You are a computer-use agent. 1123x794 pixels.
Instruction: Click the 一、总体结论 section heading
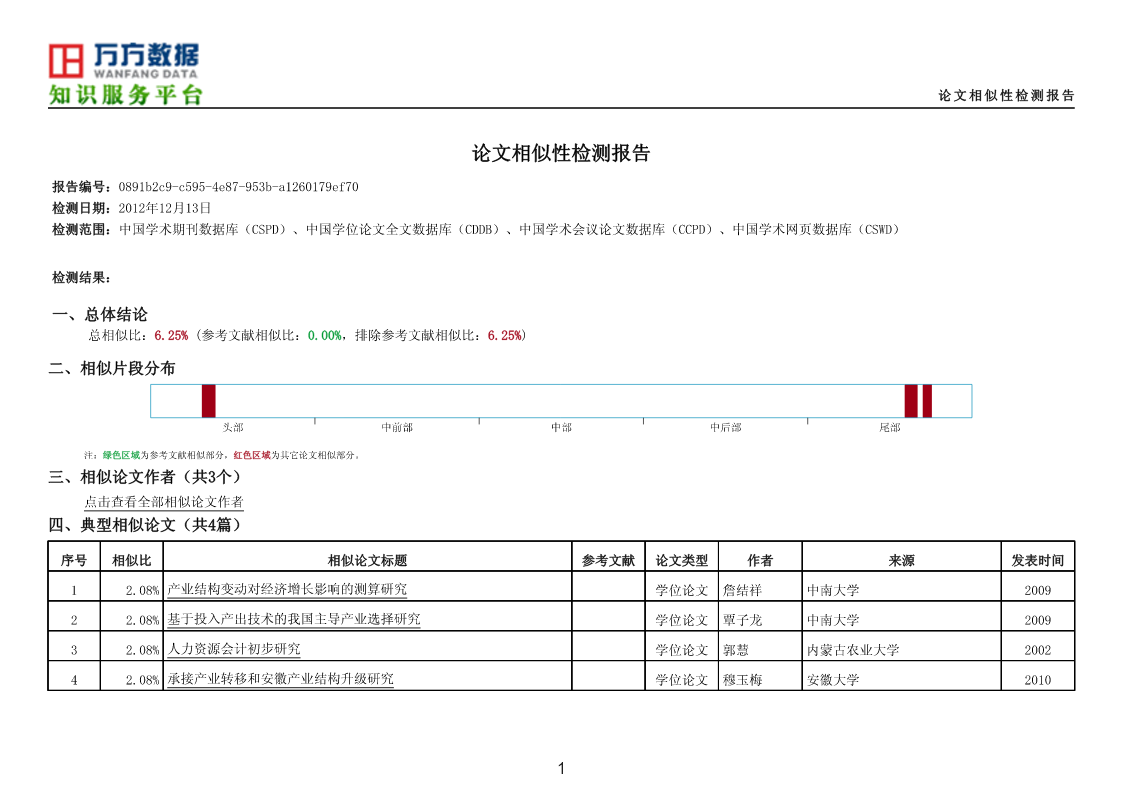(x=100, y=314)
